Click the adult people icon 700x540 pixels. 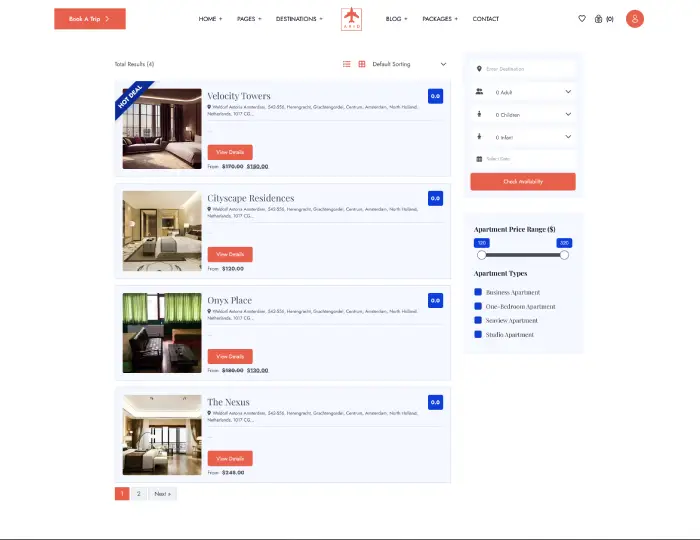click(x=479, y=91)
